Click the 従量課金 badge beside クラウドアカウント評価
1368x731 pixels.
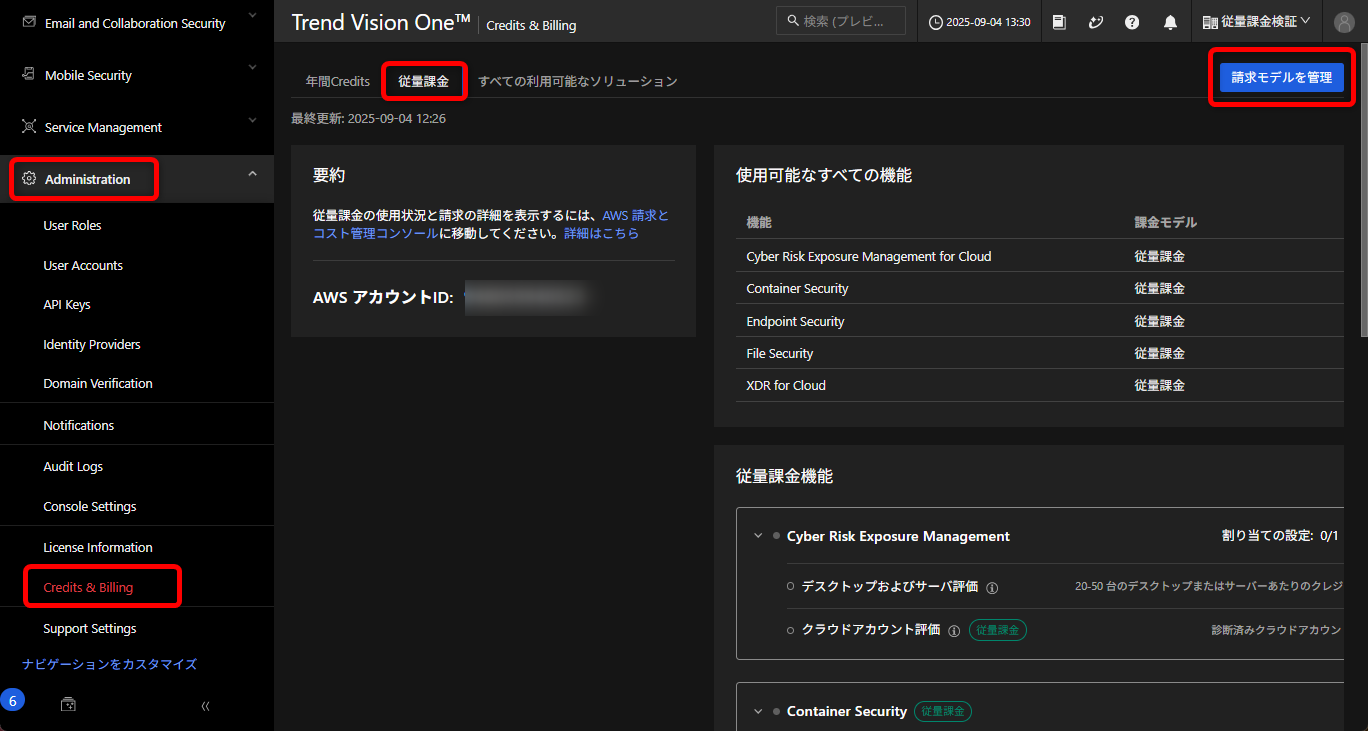(998, 630)
